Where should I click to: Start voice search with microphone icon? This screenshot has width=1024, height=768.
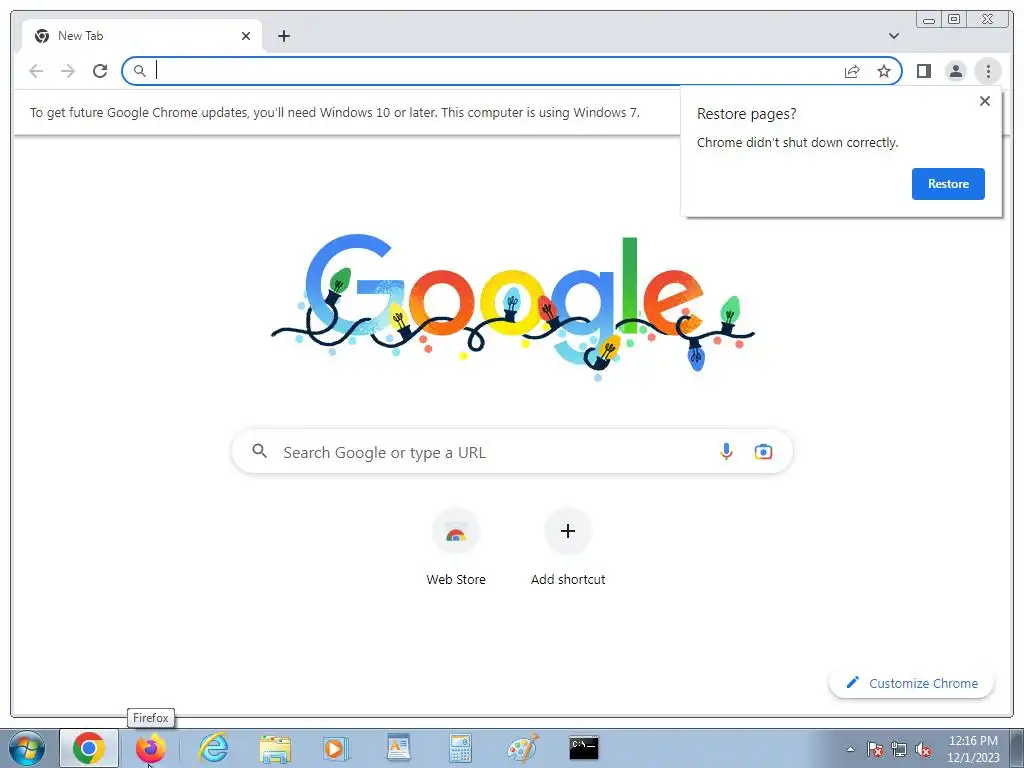click(726, 451)
